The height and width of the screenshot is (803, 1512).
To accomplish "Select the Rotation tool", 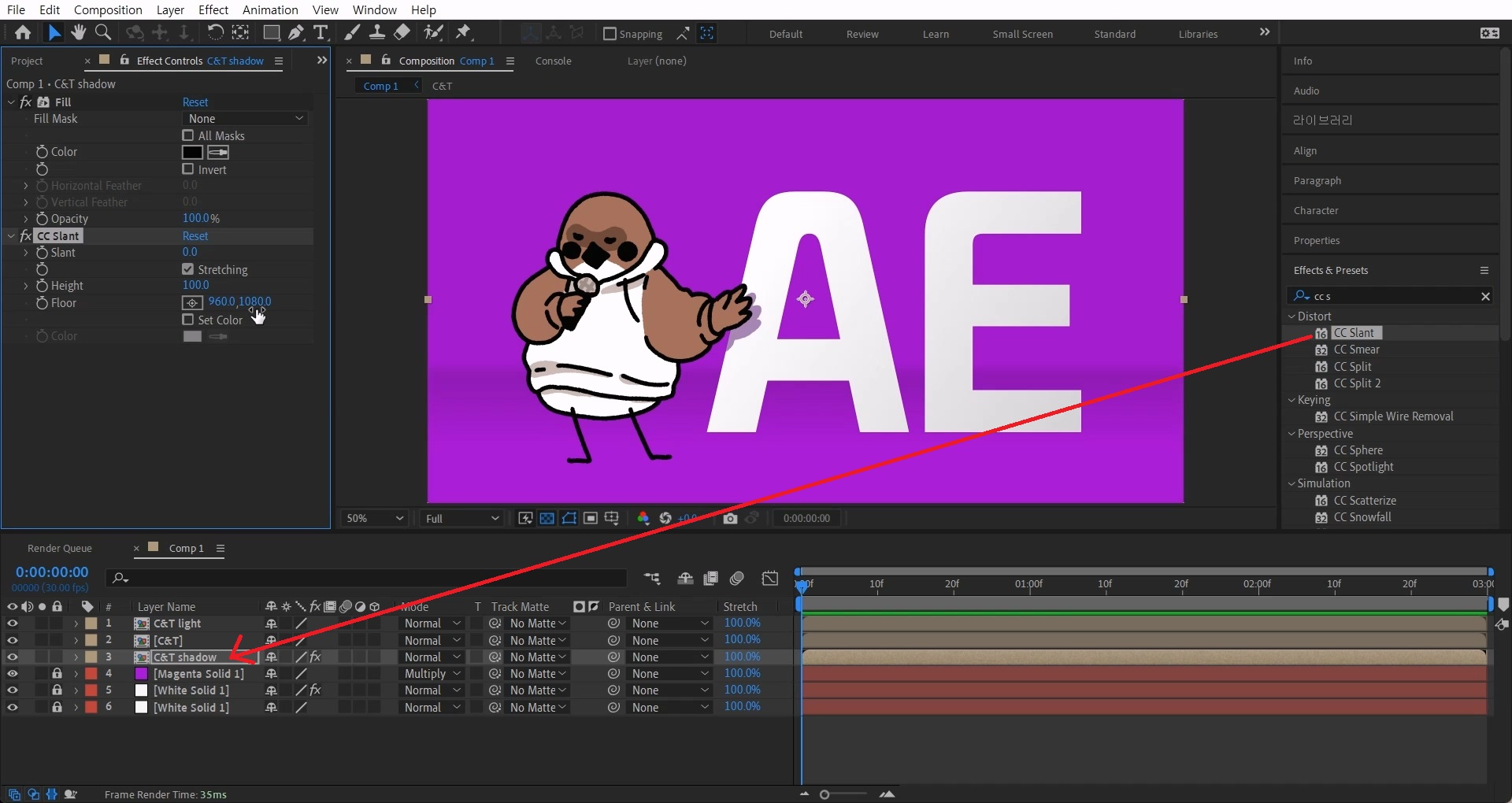I will (215, 32).
